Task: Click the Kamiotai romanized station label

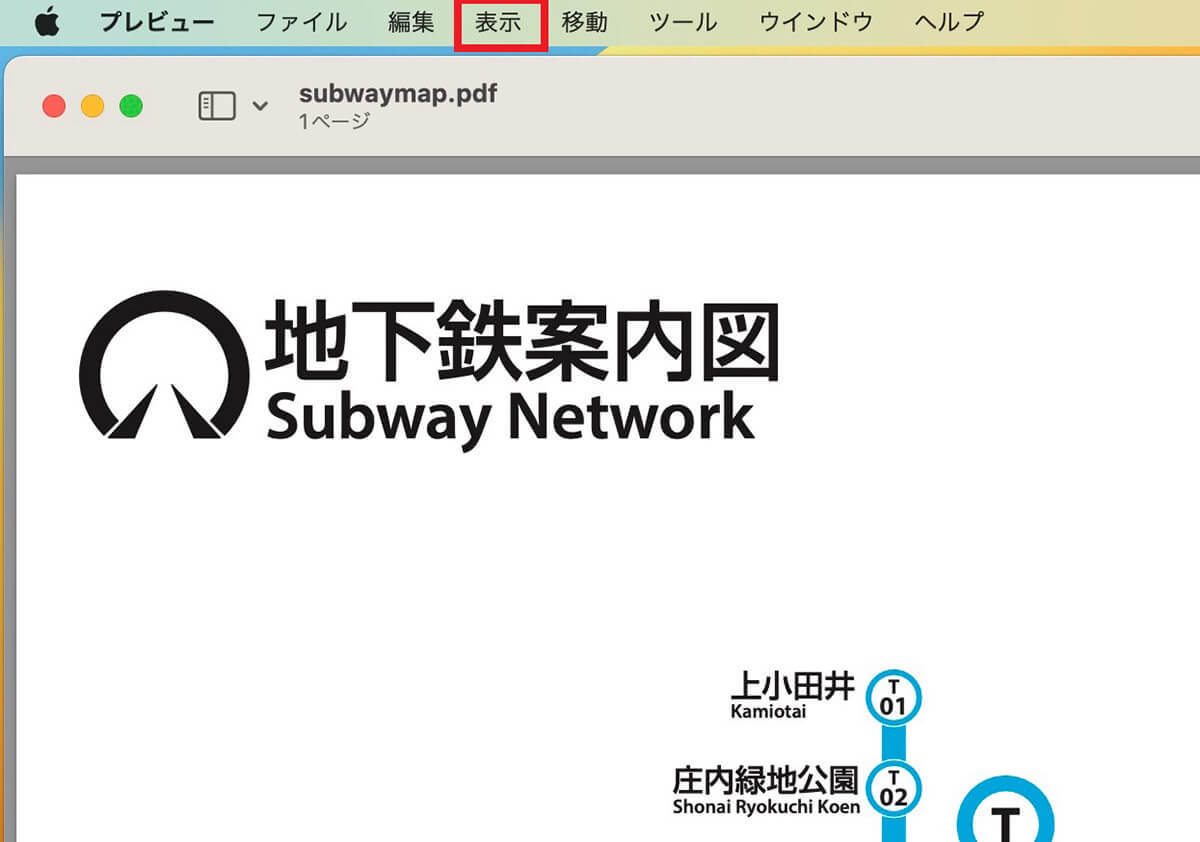Action: click(x=768, y=712)
